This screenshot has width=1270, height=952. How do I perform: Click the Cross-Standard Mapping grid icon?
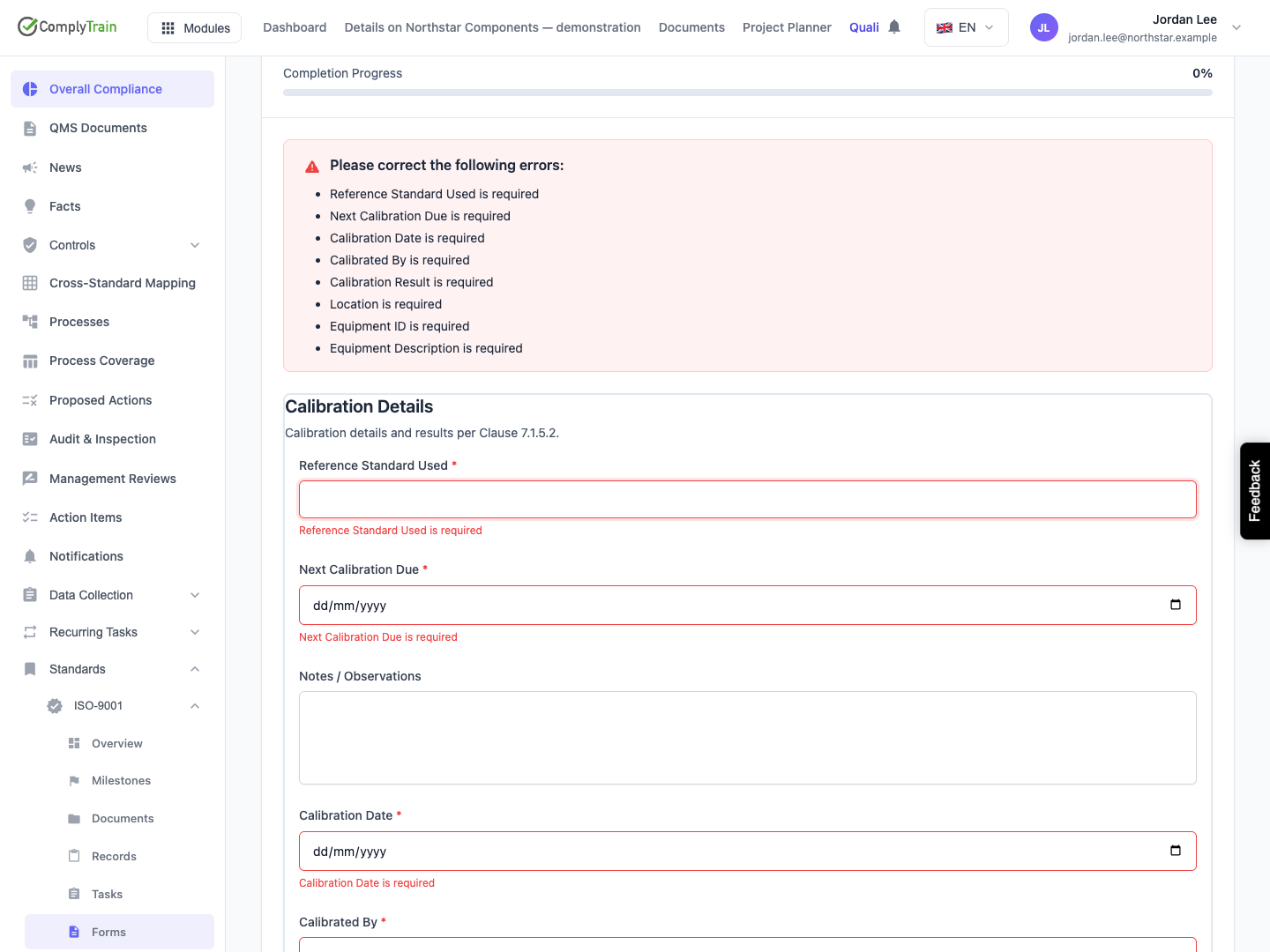pos(30,283)
